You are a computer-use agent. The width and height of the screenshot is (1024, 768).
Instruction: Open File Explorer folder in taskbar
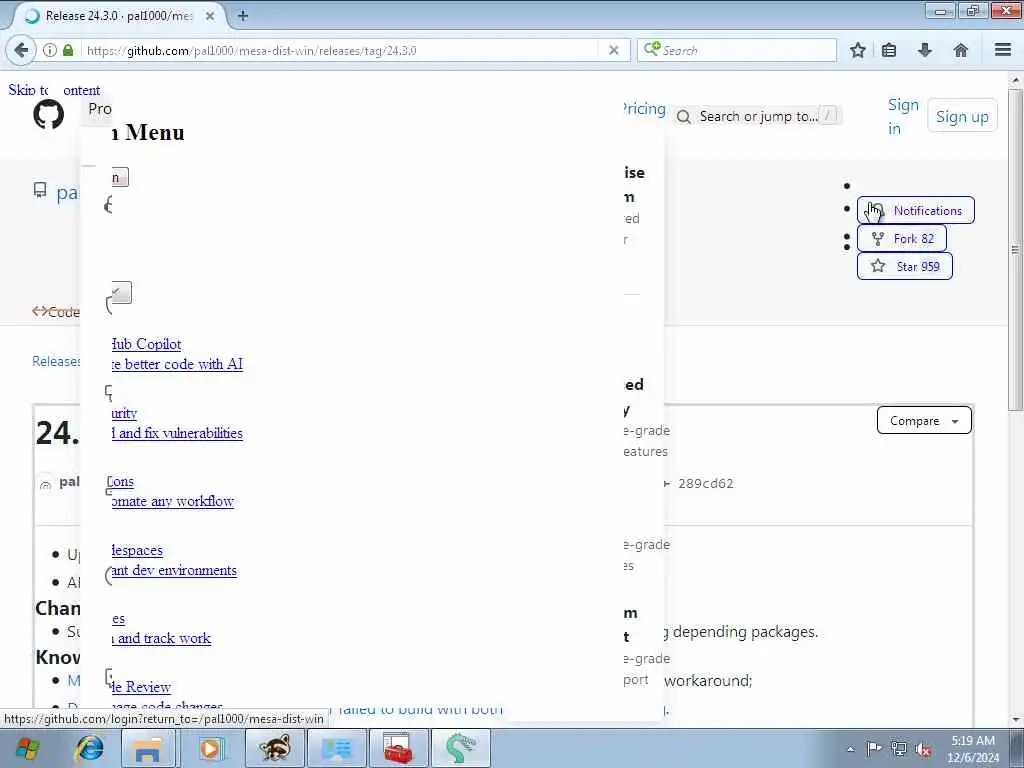[148, 748]
